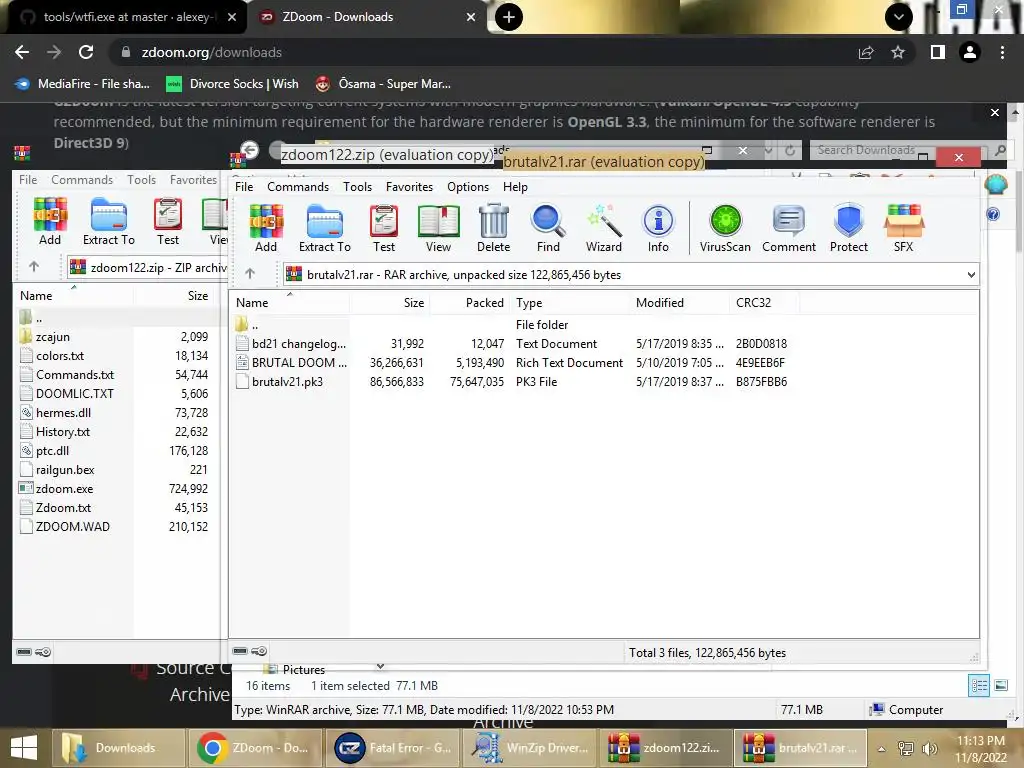Switch to Fatal Error taskbar item

coord(392,748)
